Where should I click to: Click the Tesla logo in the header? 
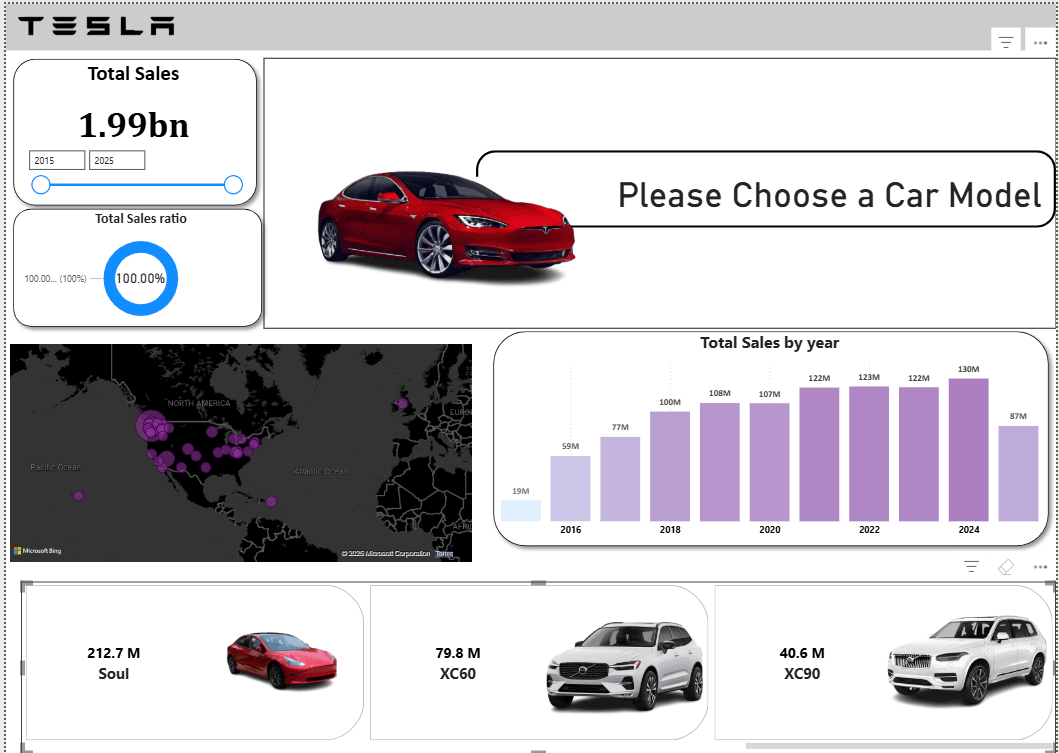(x=95, y=26)
